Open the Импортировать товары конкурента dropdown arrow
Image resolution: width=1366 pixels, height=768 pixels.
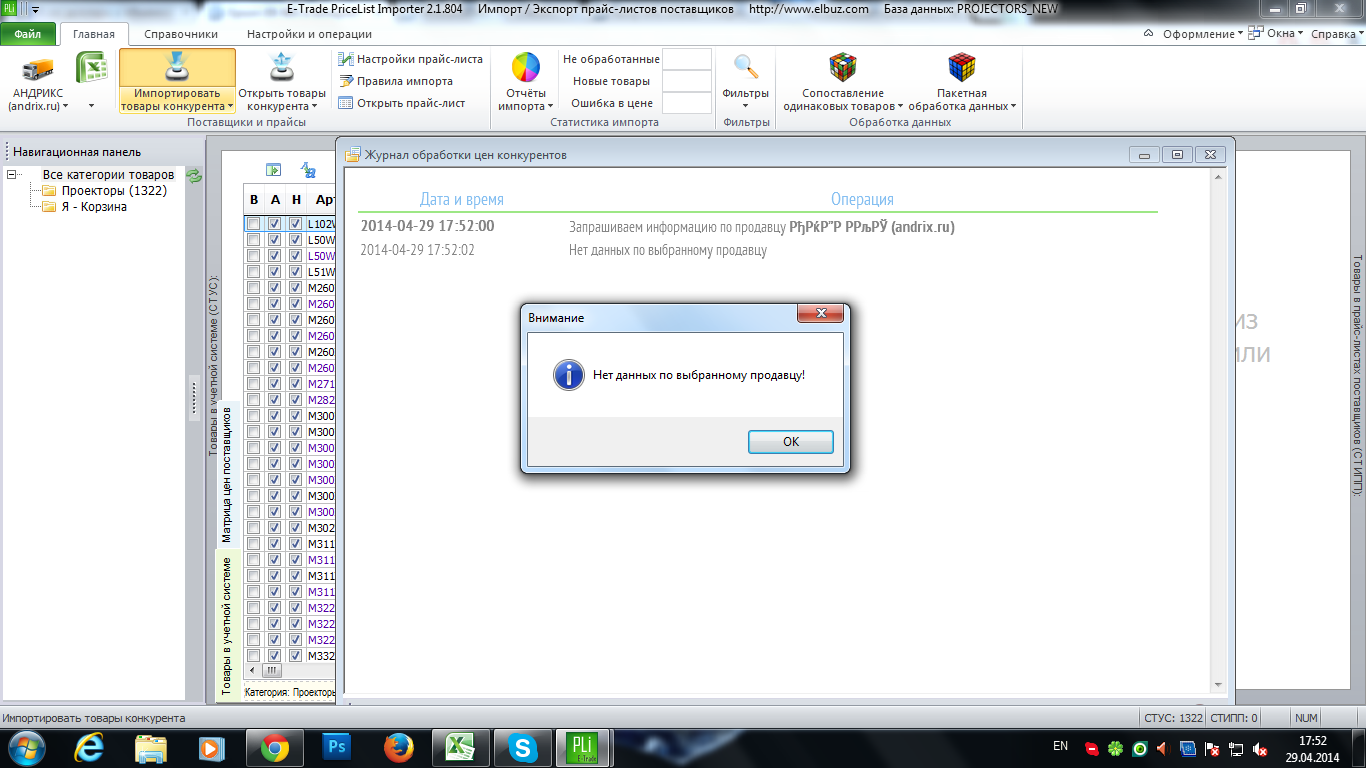[230, 106]
